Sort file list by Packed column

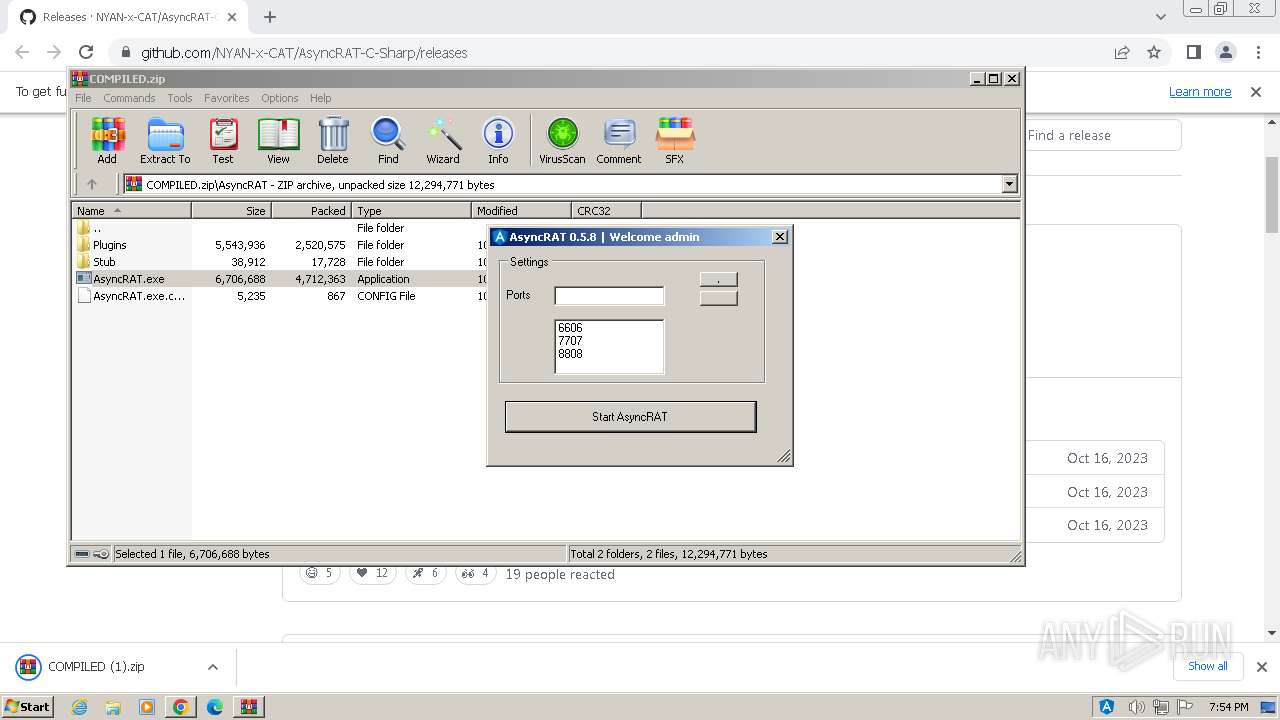(311, 210)
